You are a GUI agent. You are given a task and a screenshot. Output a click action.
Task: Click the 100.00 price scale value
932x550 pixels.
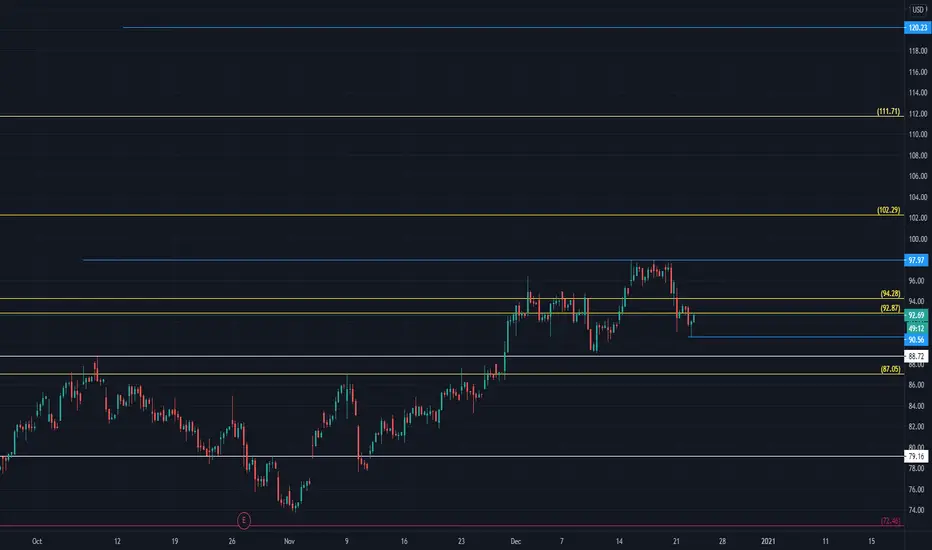[917, 240]
